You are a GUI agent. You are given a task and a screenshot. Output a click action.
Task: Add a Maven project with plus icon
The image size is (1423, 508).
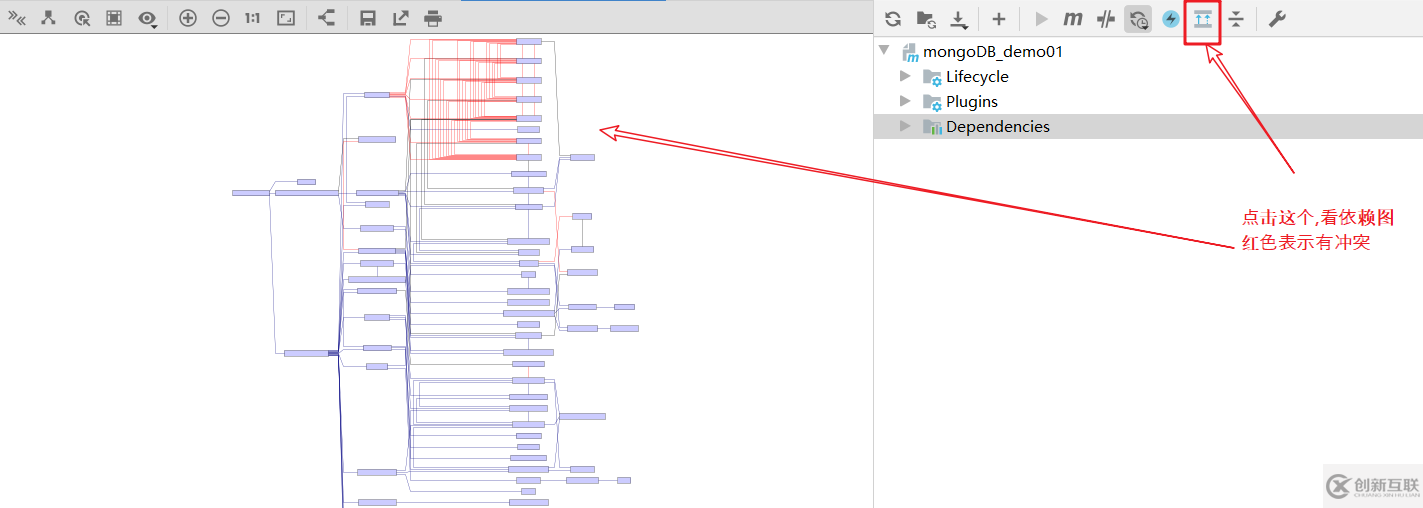[x=998, y=19]
